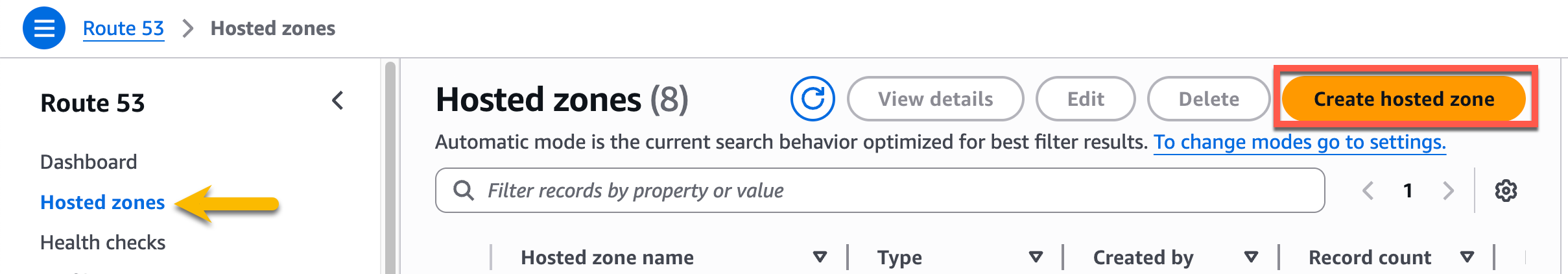
Task: Select Hosted zones in sidebar
Action: 102,203
